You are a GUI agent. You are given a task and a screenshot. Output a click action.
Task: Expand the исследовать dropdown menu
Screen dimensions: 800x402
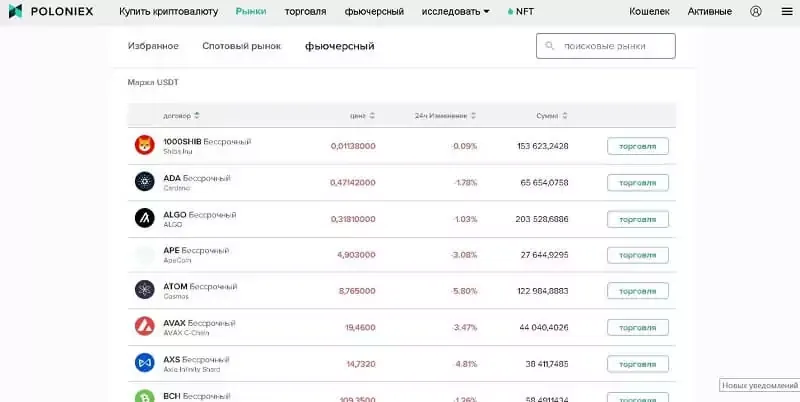(455, 11)
